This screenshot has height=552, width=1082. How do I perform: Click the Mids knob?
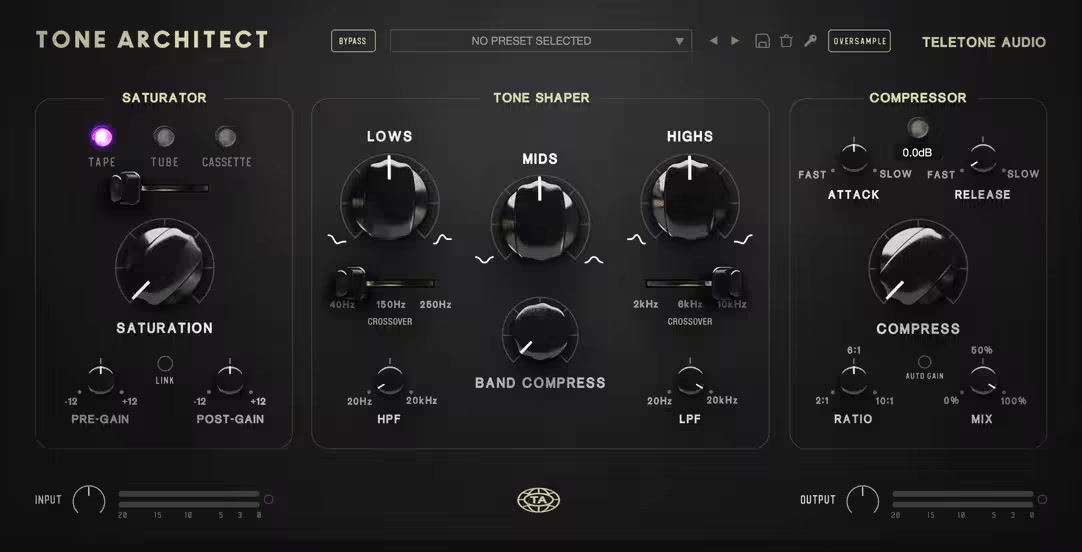coord(540,219)
